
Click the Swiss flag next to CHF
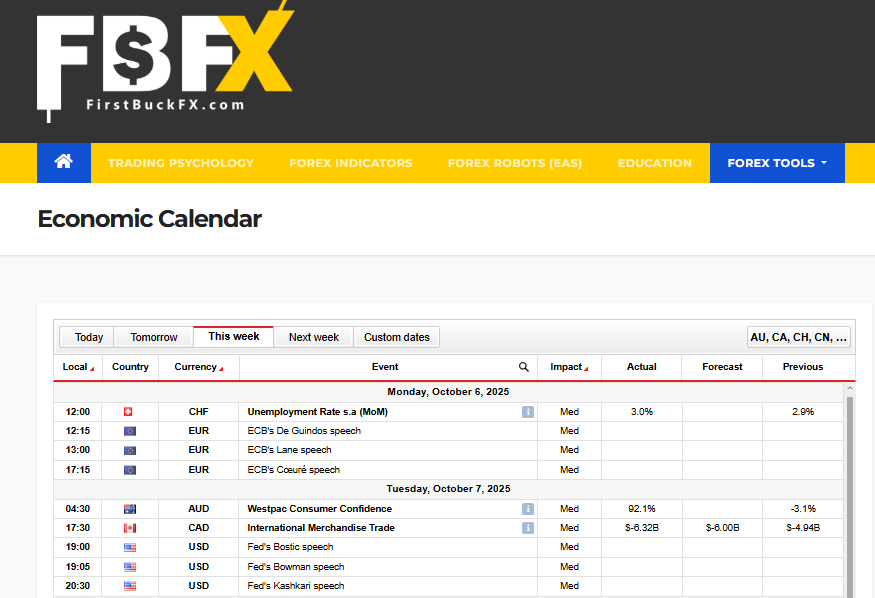coord(129,411)
